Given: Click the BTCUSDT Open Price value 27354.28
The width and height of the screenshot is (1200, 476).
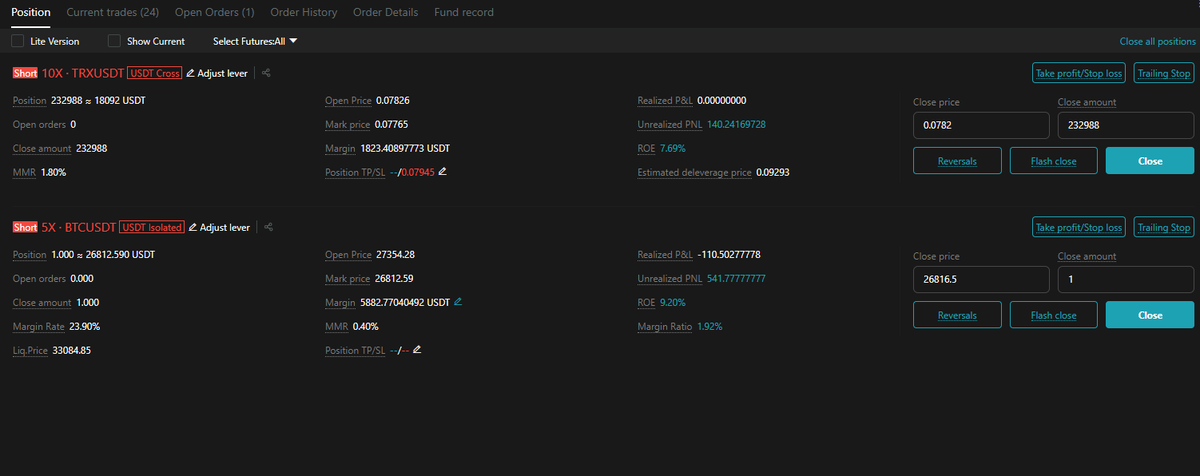Looking at the screenshot, I should click(x=396, y=255).
